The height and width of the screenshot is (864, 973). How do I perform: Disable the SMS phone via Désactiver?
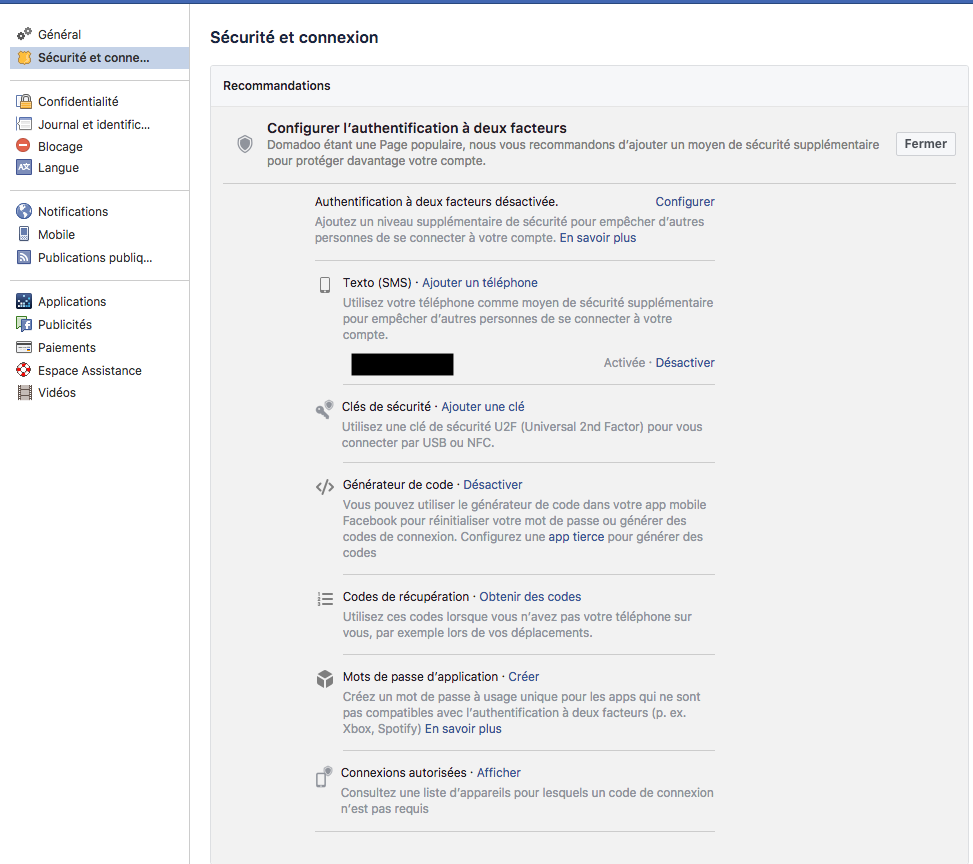point(685,362)
